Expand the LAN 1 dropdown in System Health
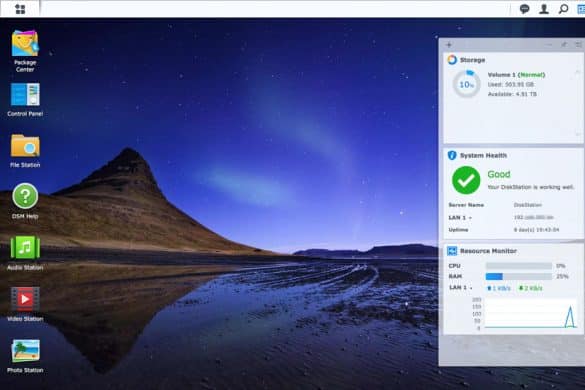This screenshot has width=585, height=390. pyautogui.click(x=470, y=218)
